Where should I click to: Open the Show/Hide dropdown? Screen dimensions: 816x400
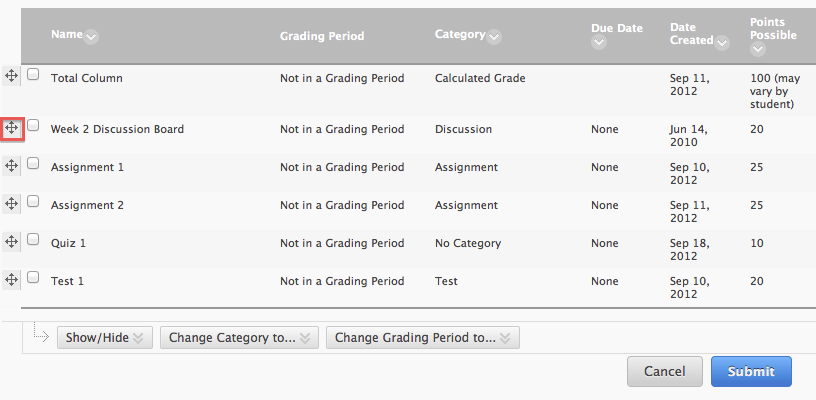[105, 338]
